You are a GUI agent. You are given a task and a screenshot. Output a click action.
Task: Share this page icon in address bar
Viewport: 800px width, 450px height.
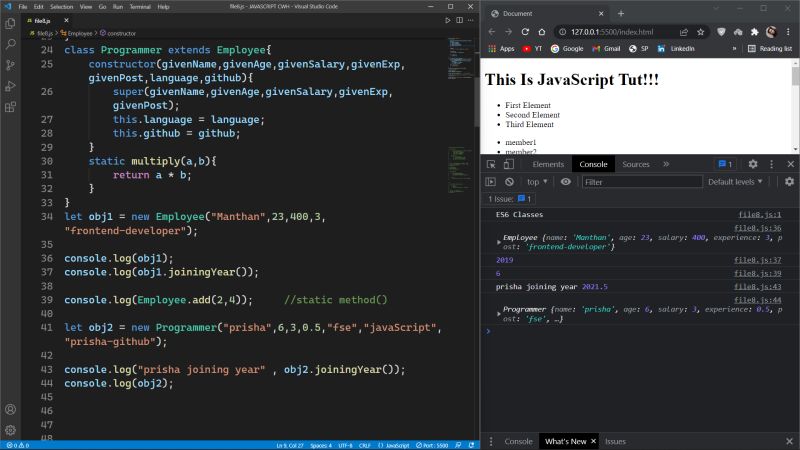tap(684, 32)
